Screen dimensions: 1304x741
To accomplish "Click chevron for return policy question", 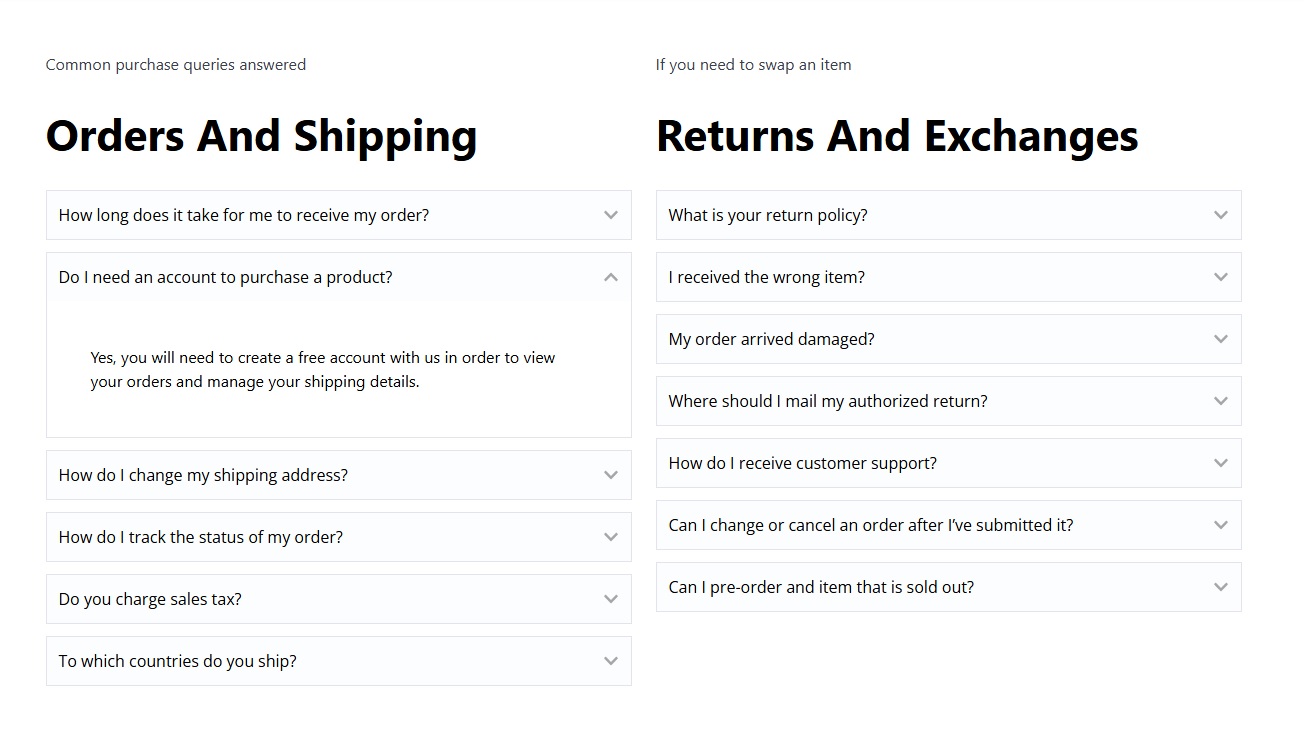I will click(x=1221, y=215).
